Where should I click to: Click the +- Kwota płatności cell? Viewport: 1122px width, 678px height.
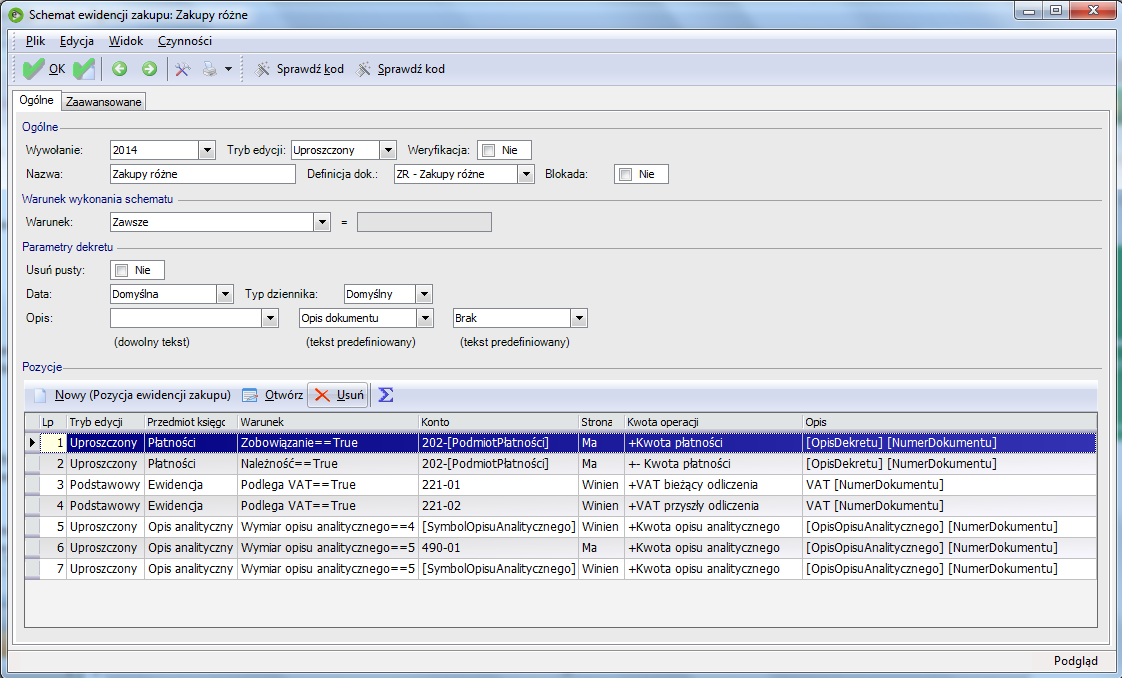coord(713,463)
